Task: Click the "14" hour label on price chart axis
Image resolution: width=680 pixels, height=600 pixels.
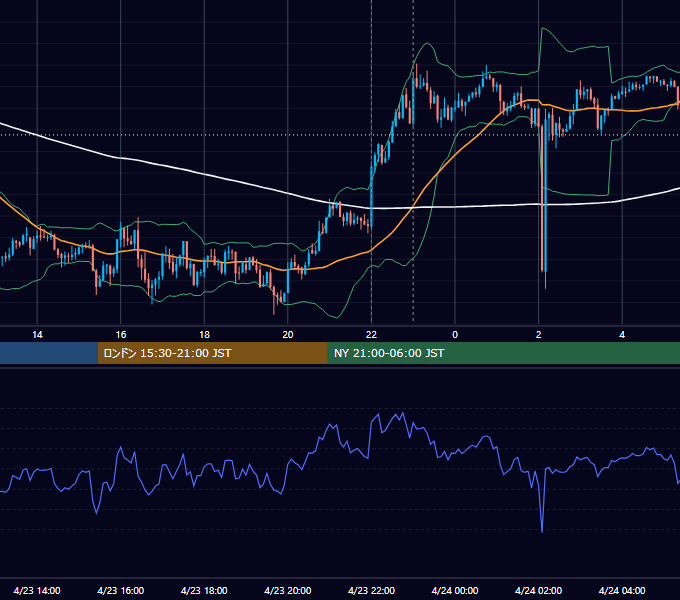Action: tap(37, 335)
